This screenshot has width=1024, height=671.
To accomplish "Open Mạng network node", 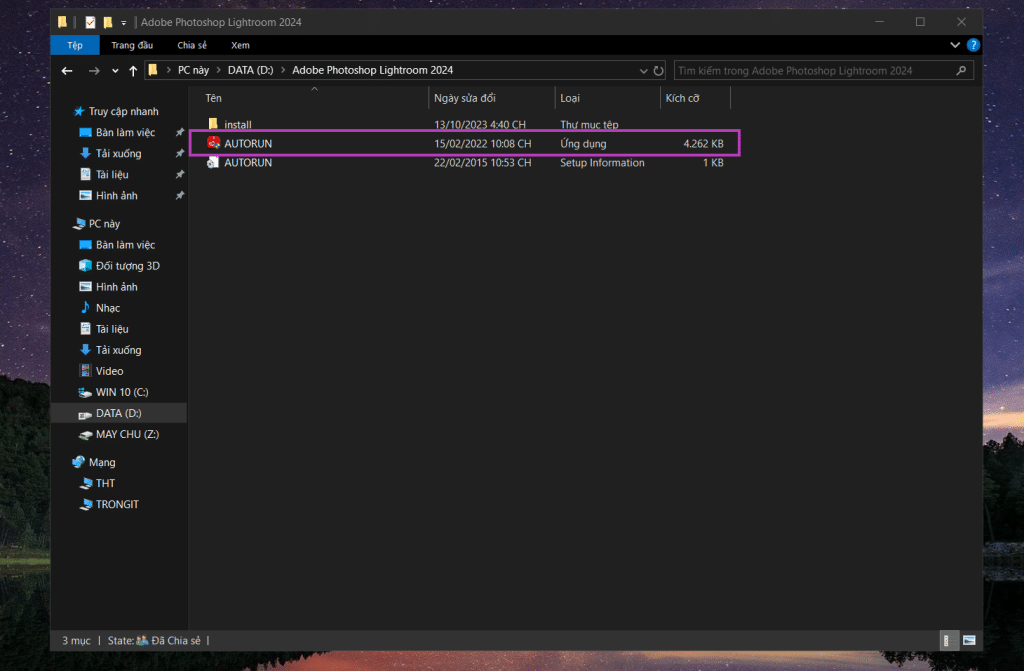I will tap(95, 462).
